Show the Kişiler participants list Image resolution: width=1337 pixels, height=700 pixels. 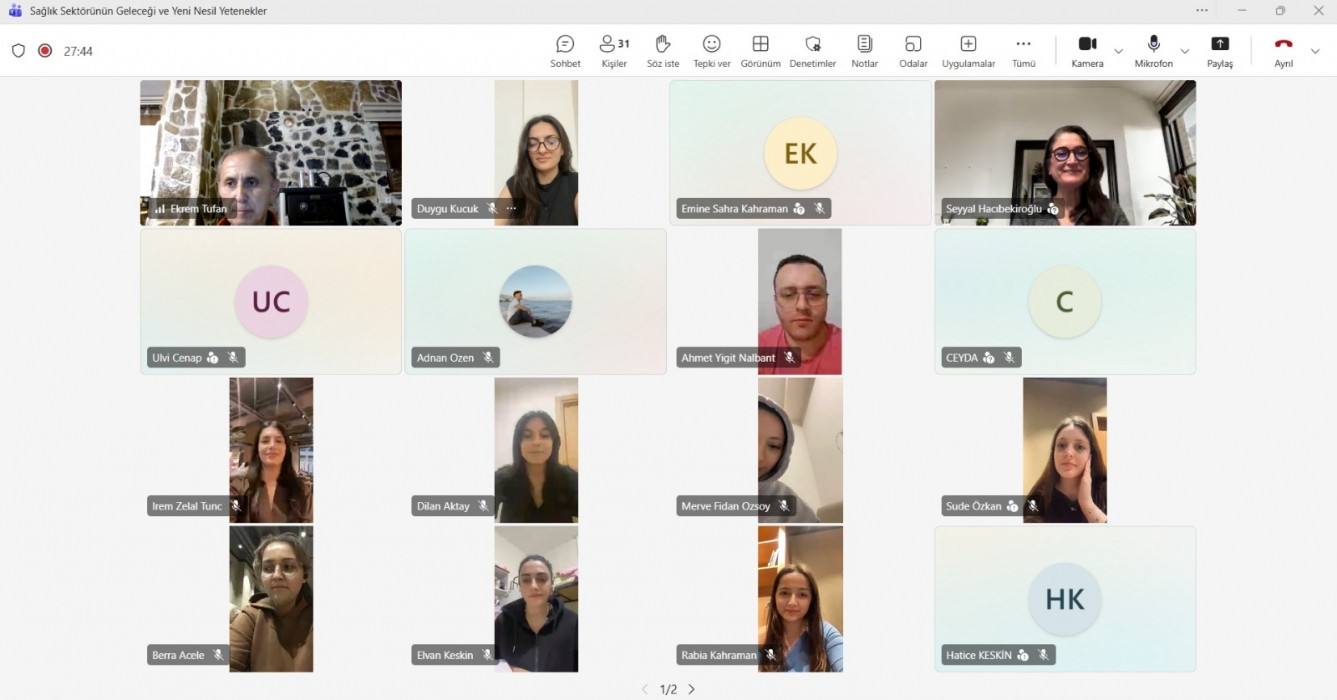pos(614,50)
